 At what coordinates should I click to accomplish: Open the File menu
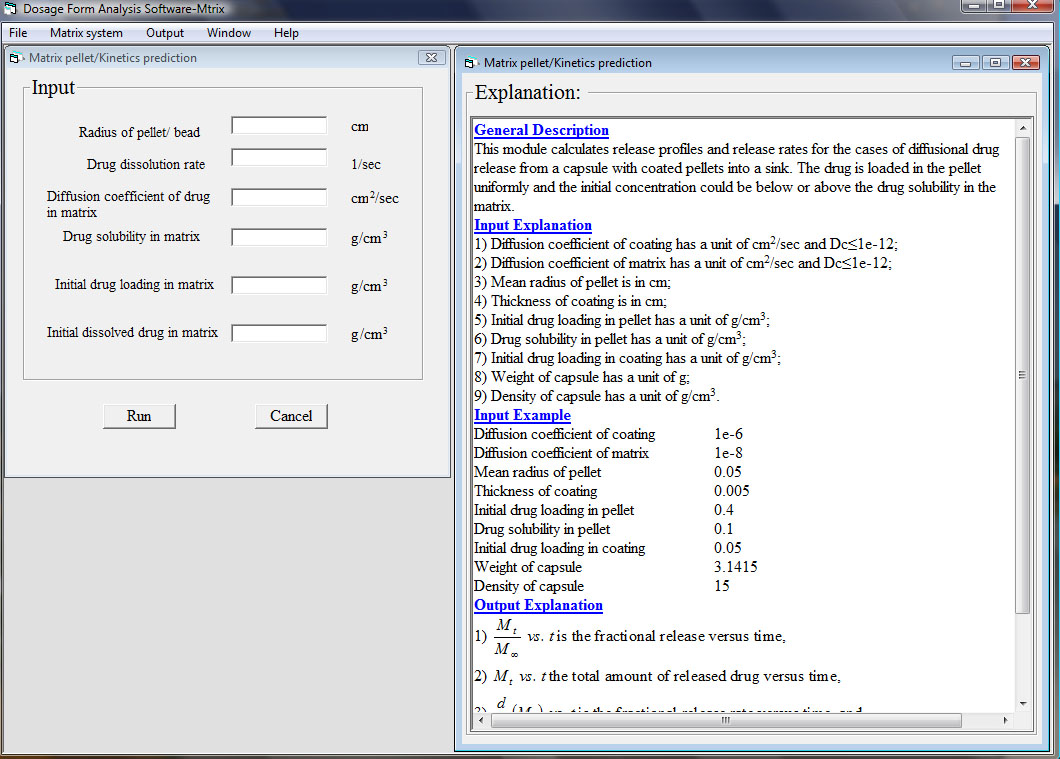pyautogui.click(x=18, y=33)
